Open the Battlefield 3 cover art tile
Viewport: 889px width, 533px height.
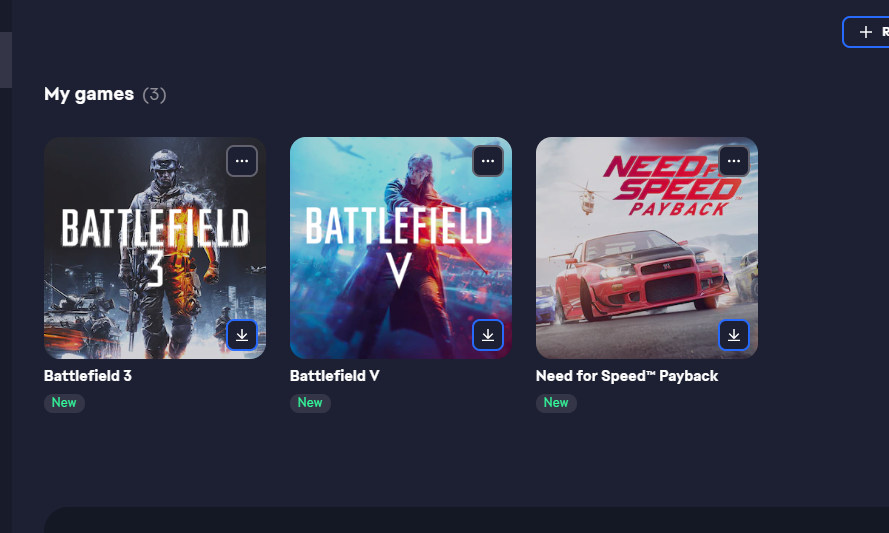click(x=155, y=248)
